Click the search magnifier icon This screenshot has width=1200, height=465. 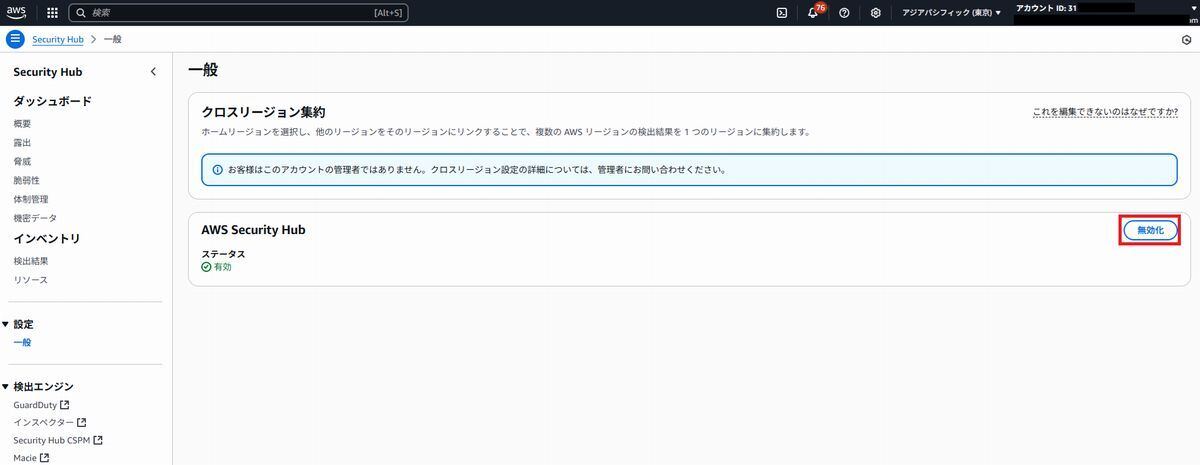[x=81, y=13]
